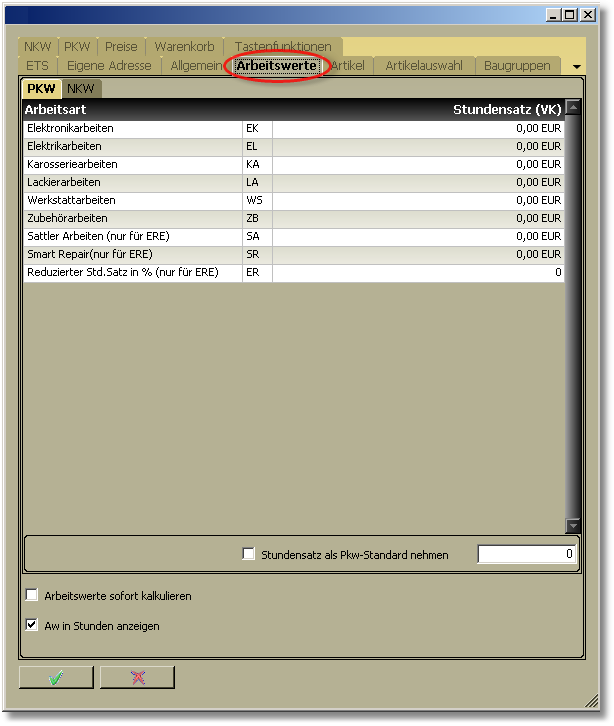614x726 pixels.
Task: Edit the Reduzierter Std.Satz percent value
Action: [419, 273]
